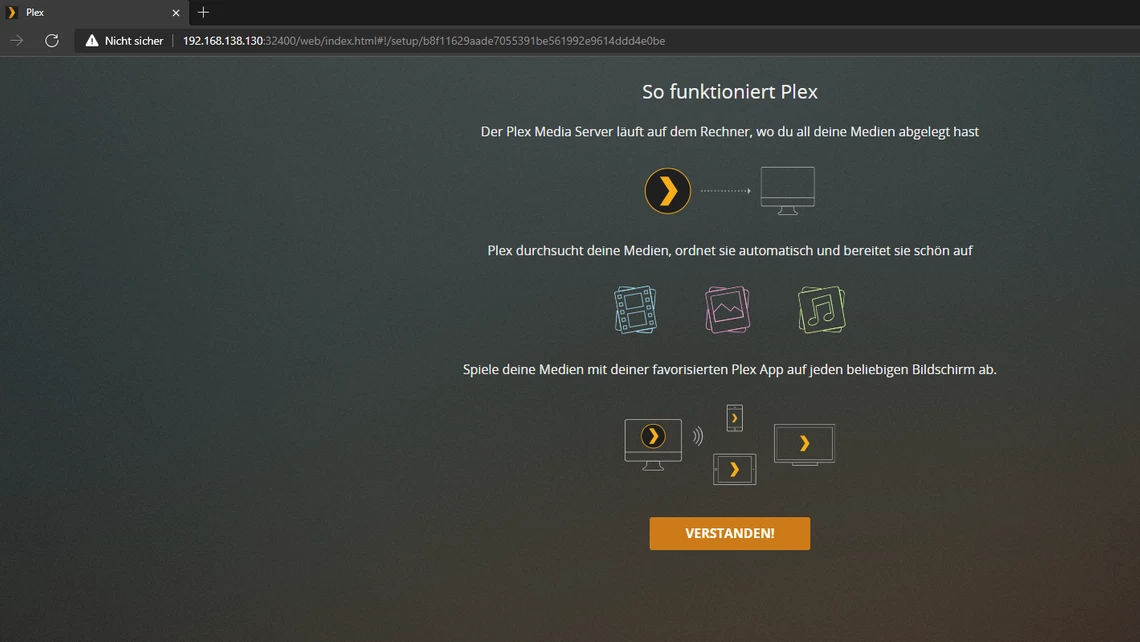Click the Plex logo icon
Screen dimensions: 1140x642
click(667, 190)
